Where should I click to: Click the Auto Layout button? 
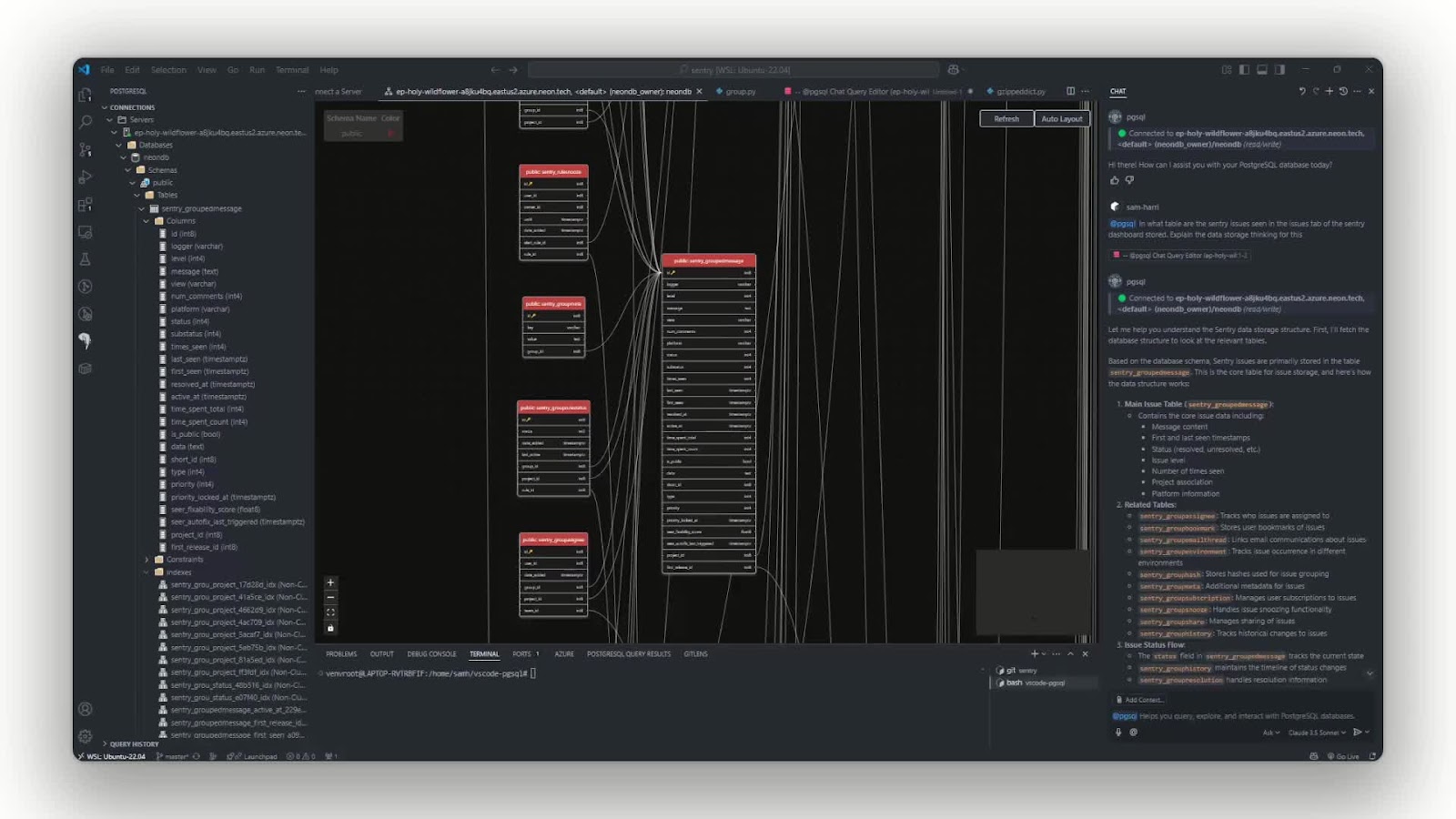[1062, 119]
